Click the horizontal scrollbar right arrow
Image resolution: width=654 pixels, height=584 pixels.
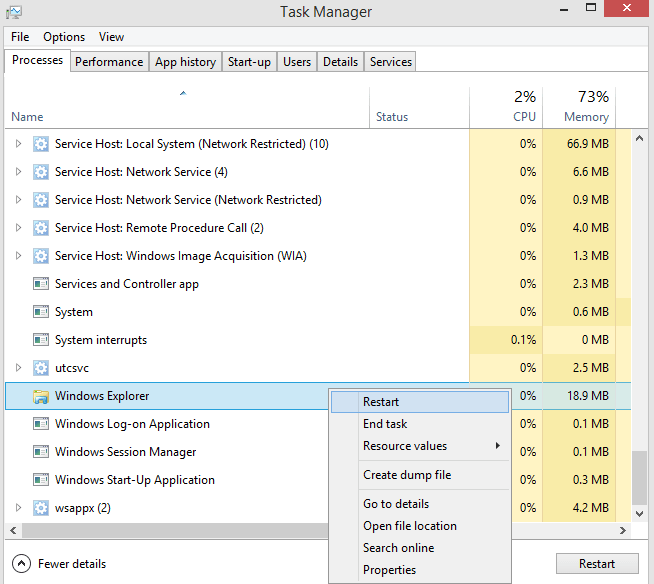pyautogui.click(x=623, y=530)
